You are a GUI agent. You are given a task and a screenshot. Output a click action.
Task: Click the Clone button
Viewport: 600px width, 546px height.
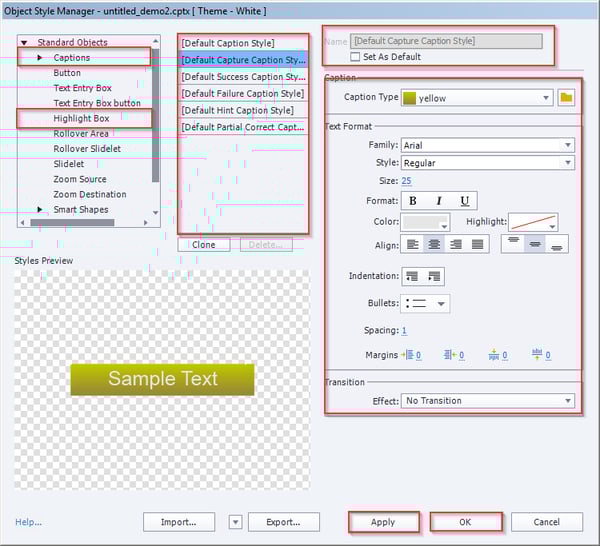204,245
